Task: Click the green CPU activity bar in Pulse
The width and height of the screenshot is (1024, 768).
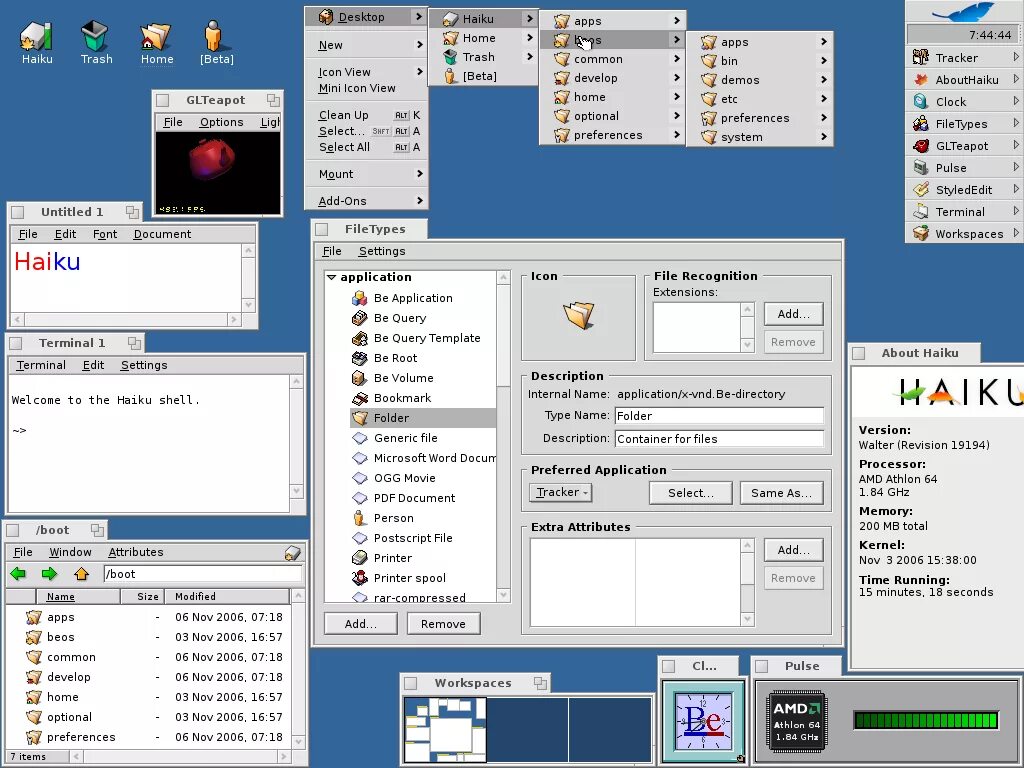Action: coord(926,720)
